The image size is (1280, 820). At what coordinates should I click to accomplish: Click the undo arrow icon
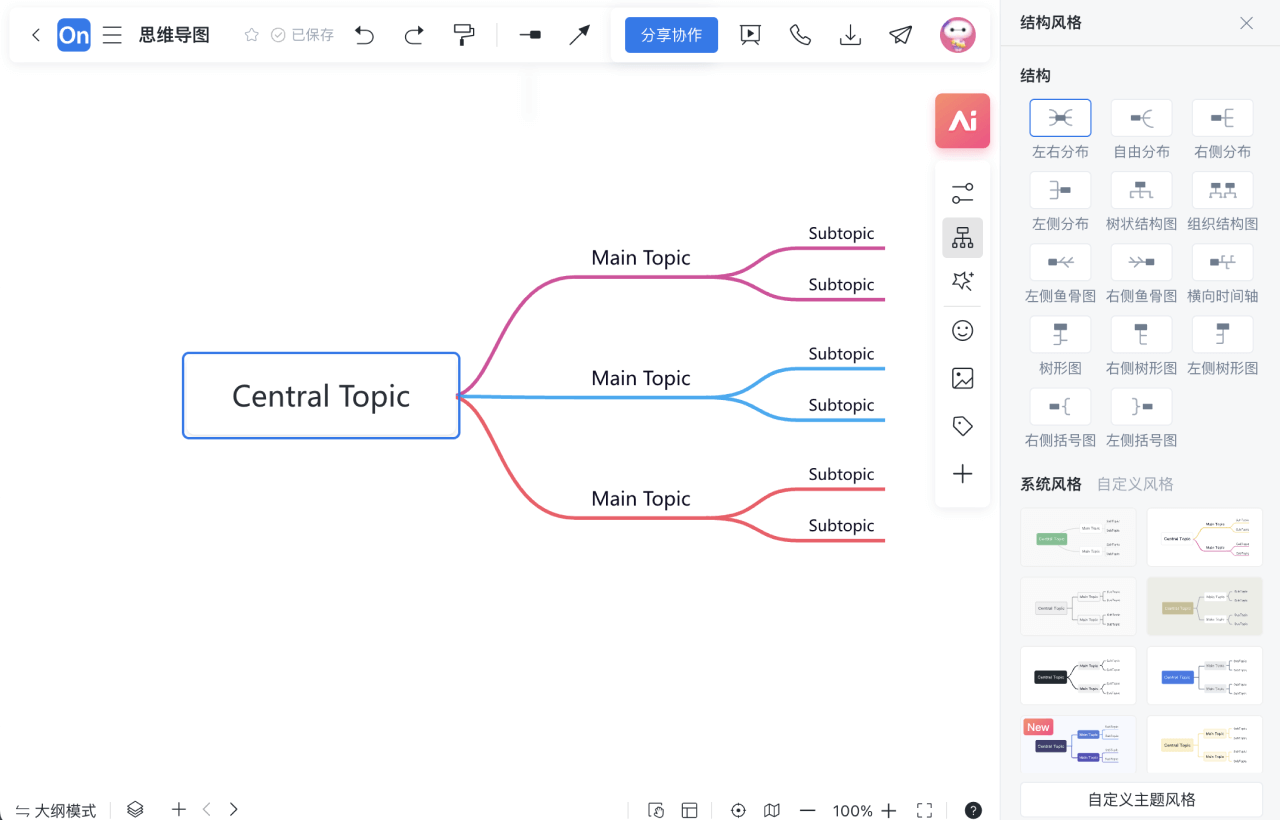point(365,35)
